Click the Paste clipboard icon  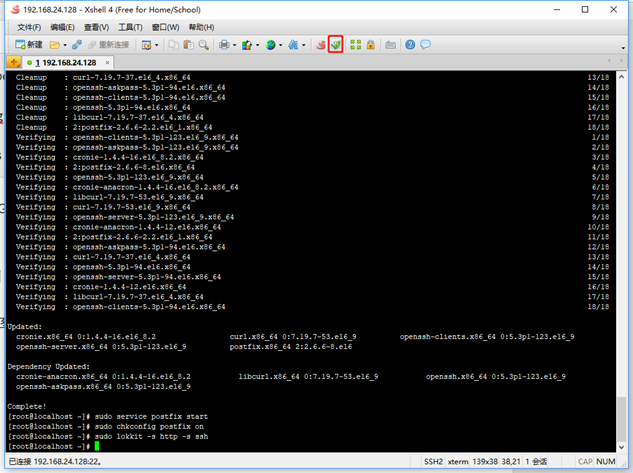point(188,45)
